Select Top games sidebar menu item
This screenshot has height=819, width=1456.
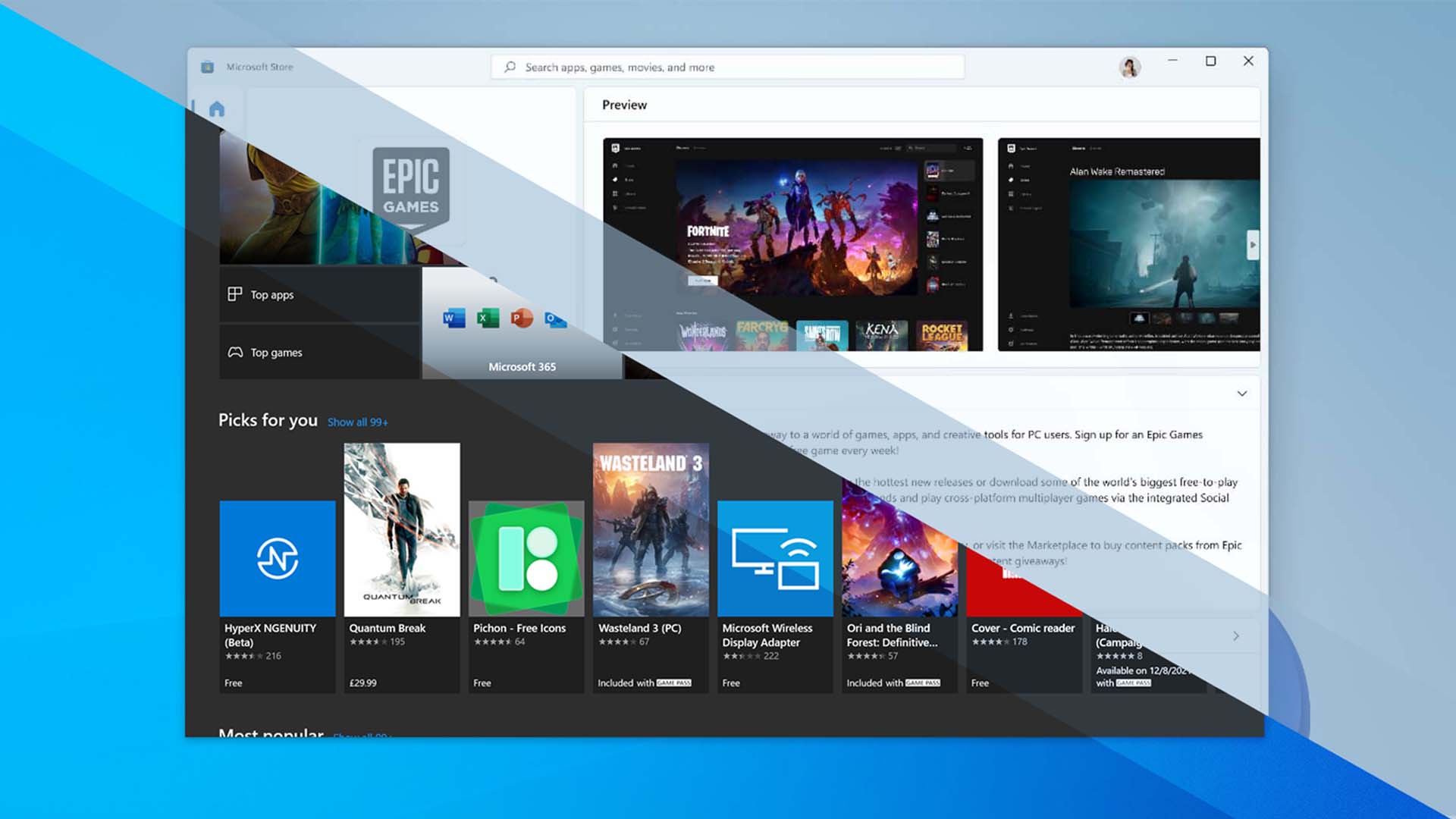[x=277, y=351]
